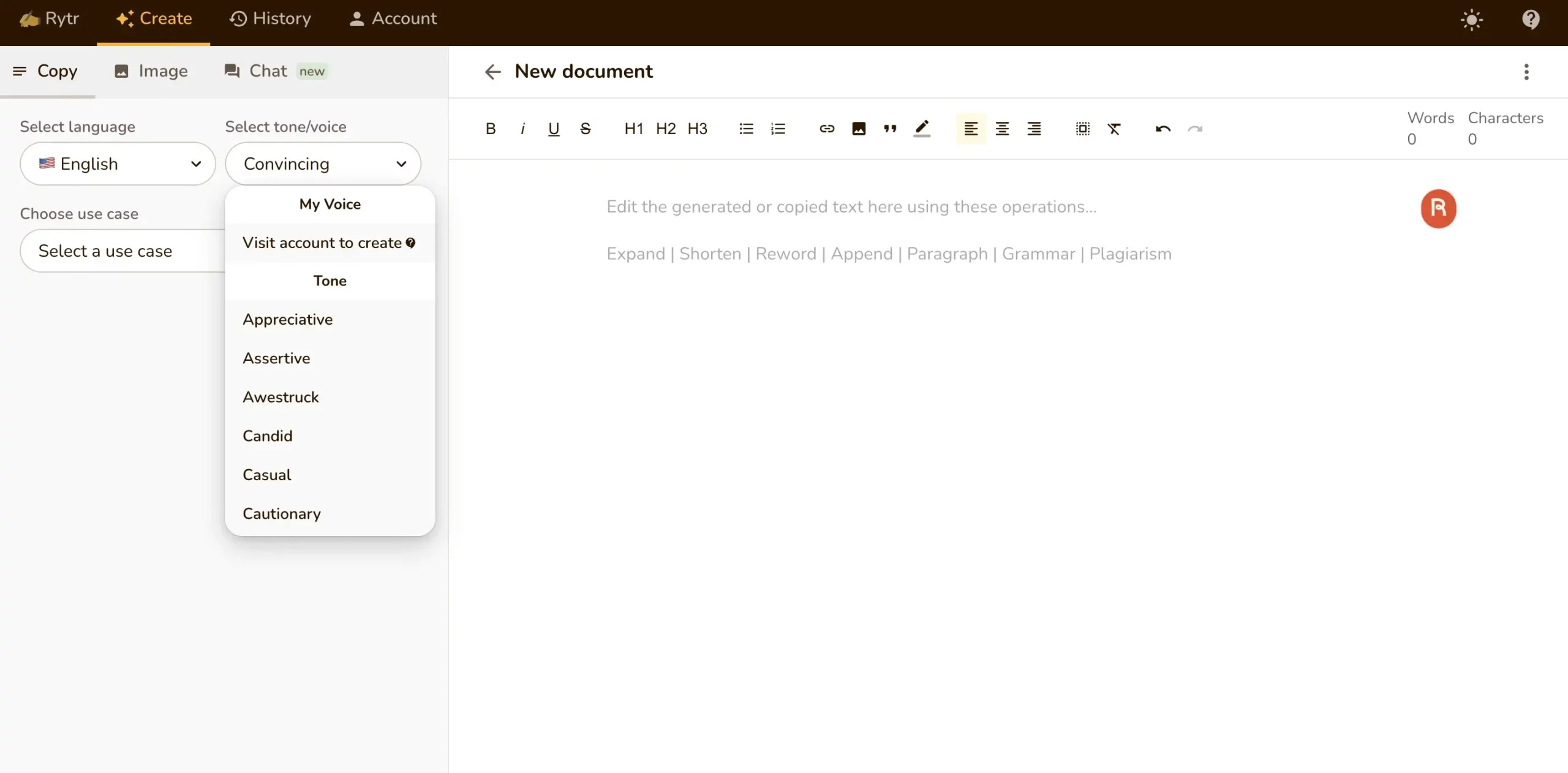Click the help icon beside Visit account to create
1568x773 pixels.
[x=410, y=243]
